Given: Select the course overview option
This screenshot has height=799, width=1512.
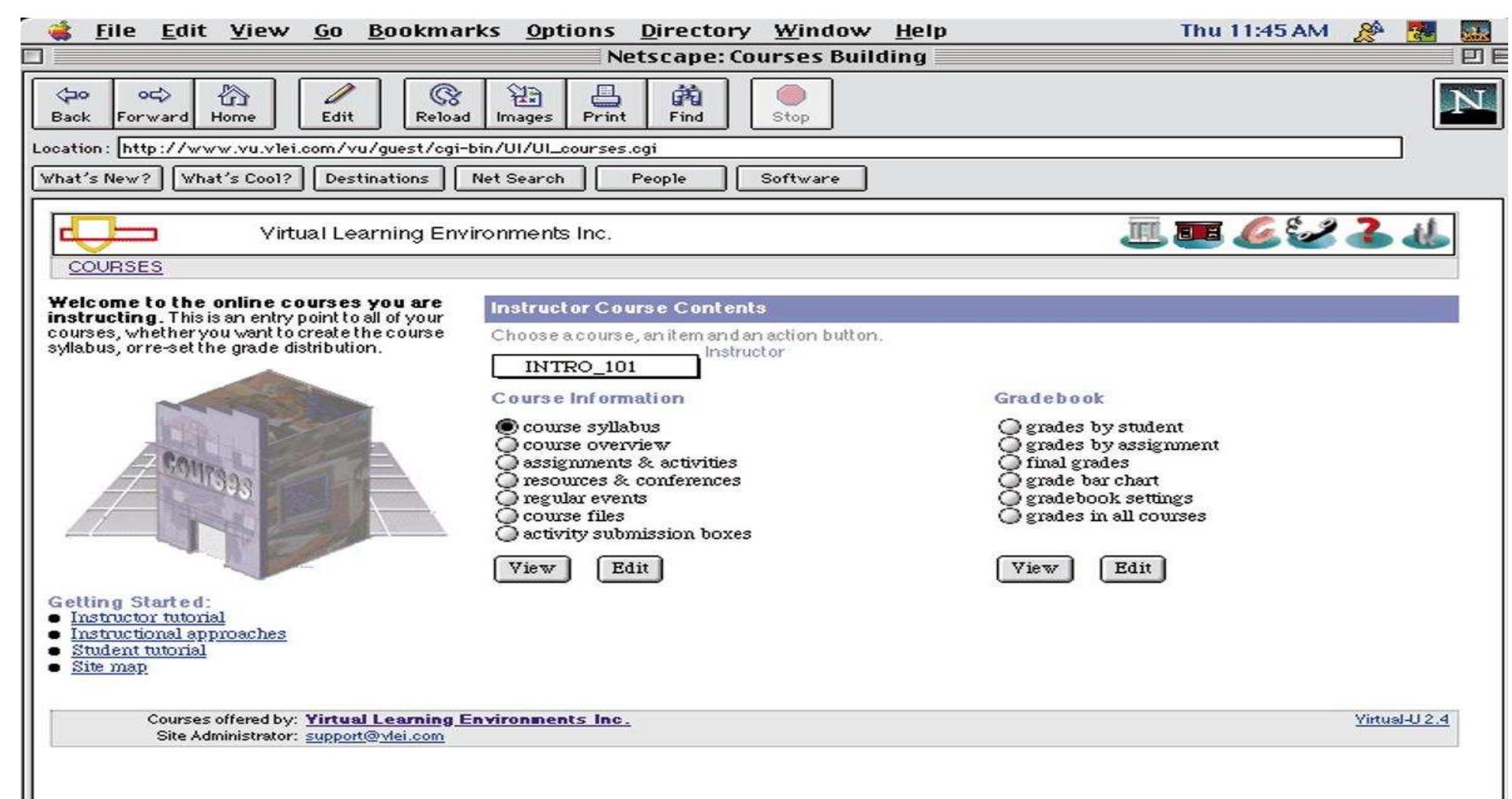Looking at the screenshot, I should pos(506,445).
